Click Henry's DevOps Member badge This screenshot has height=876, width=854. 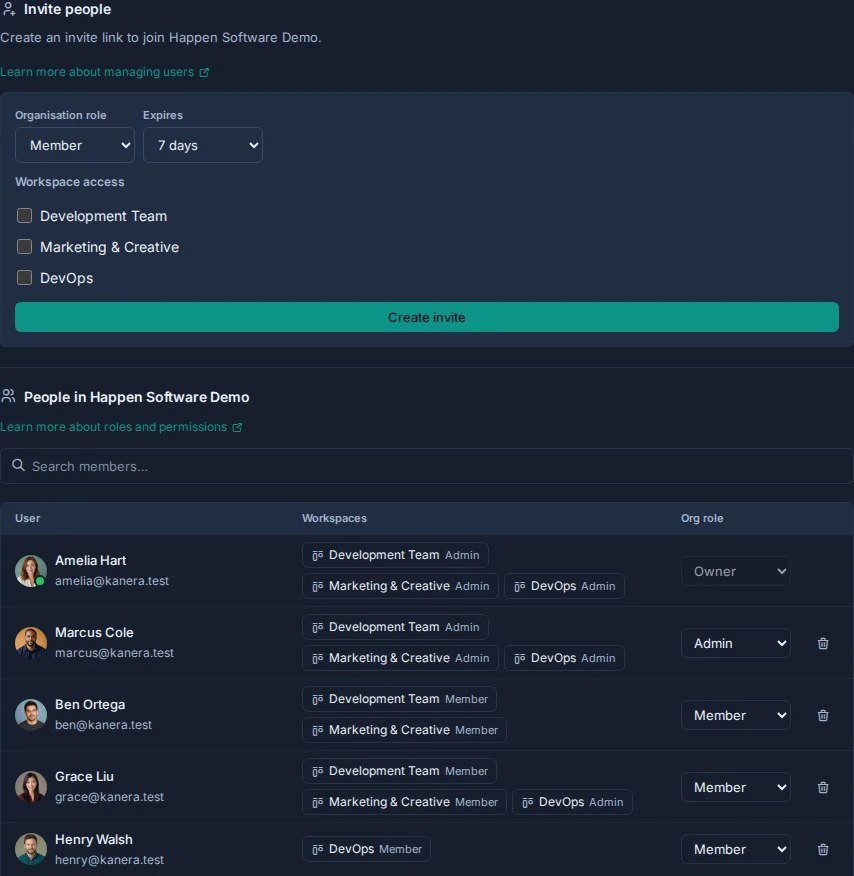pos(366,849)
